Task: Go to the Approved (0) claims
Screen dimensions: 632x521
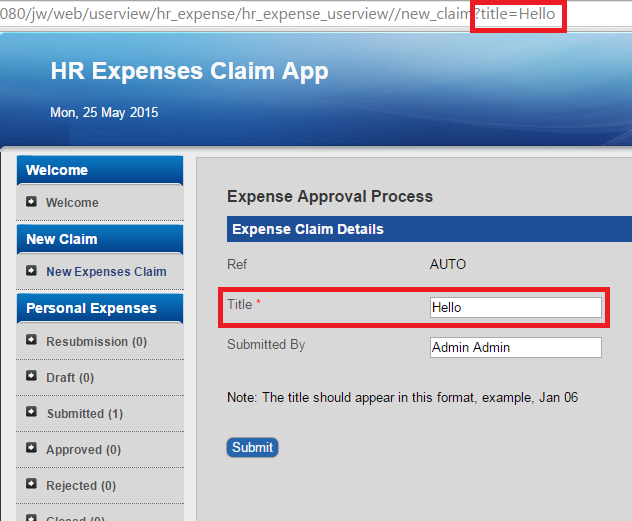Action: [x=83, y=450]
